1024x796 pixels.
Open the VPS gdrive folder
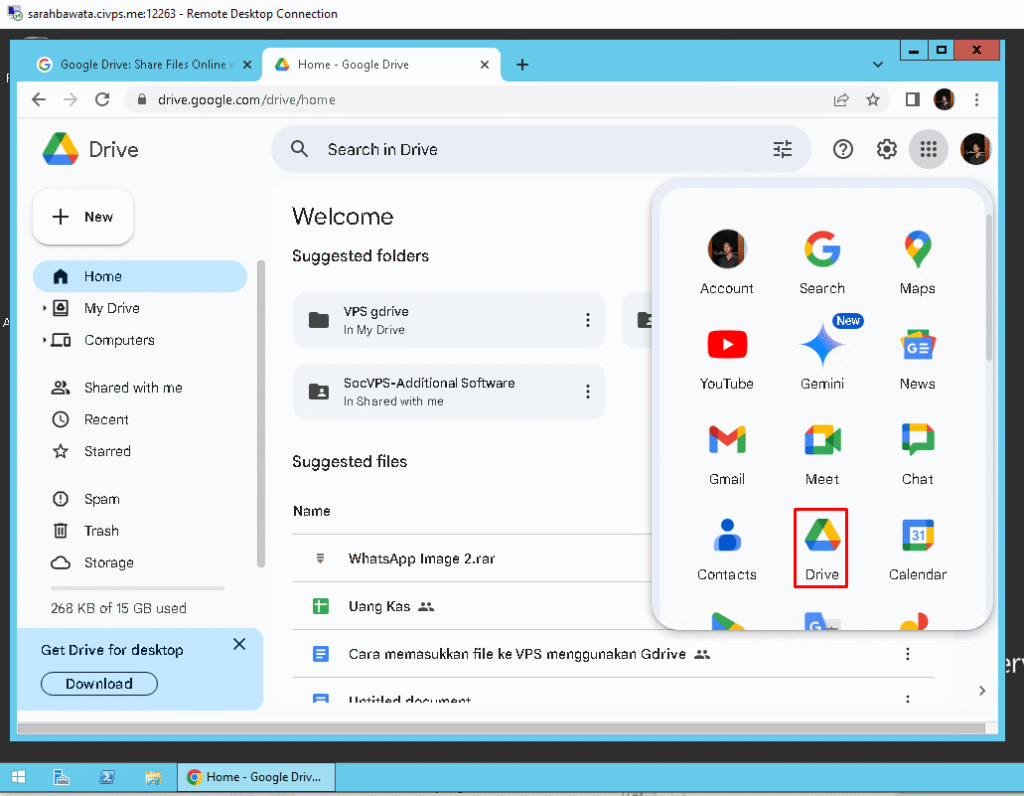[449, 320]
